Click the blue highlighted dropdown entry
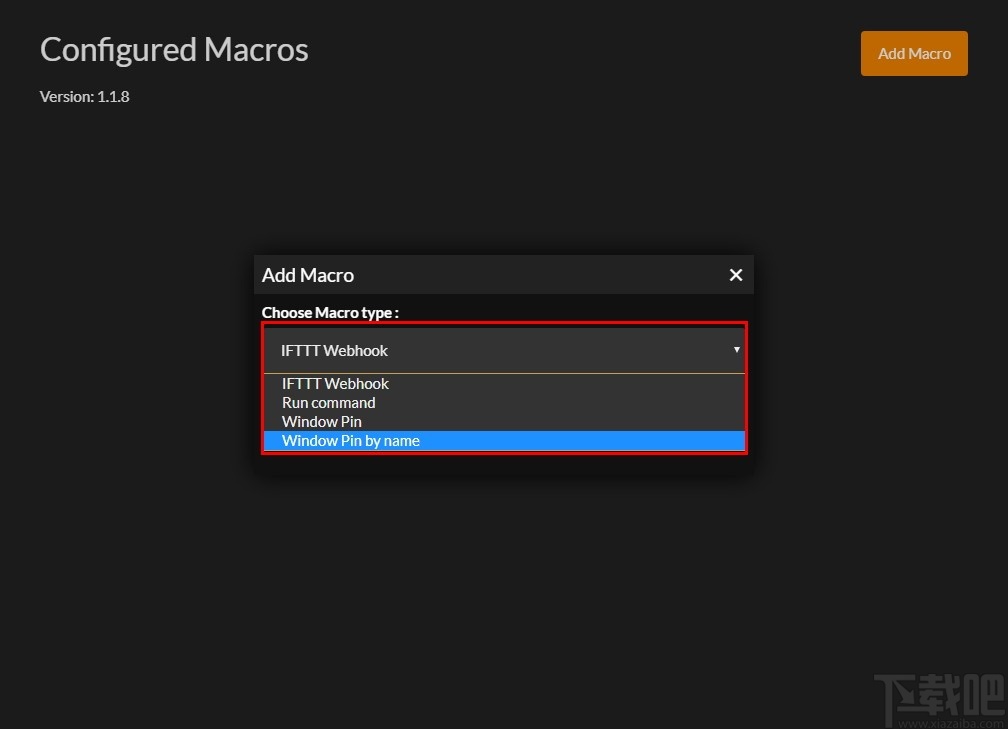This screenshot has height=729, width=1008. [504, 441]
